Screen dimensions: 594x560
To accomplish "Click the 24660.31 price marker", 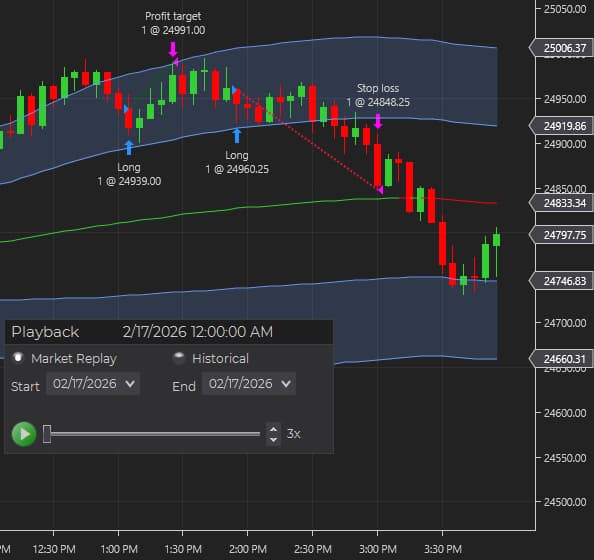I will coord(561,358).
